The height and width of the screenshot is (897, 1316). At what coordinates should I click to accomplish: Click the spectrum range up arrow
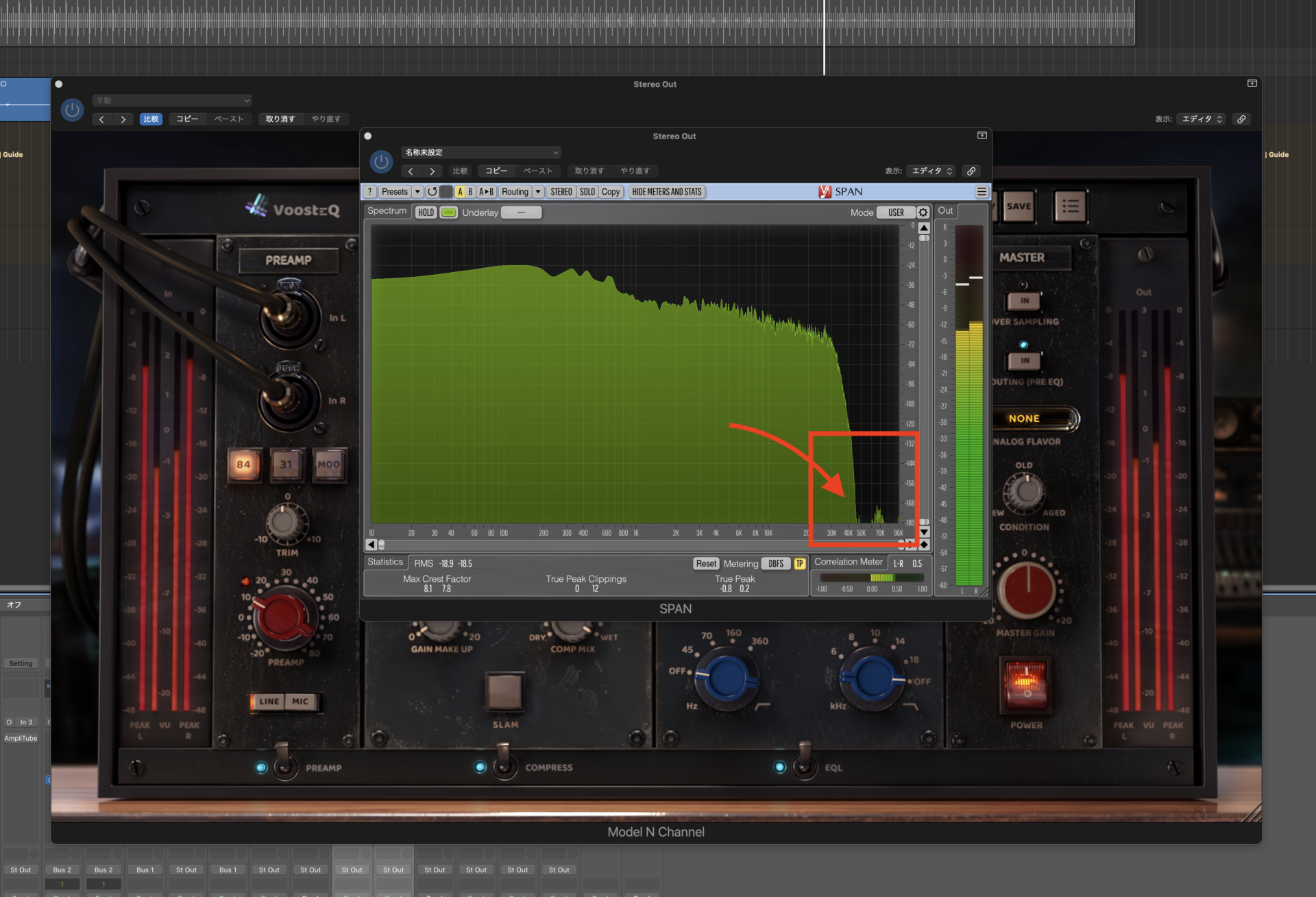(x=924, y=228)
